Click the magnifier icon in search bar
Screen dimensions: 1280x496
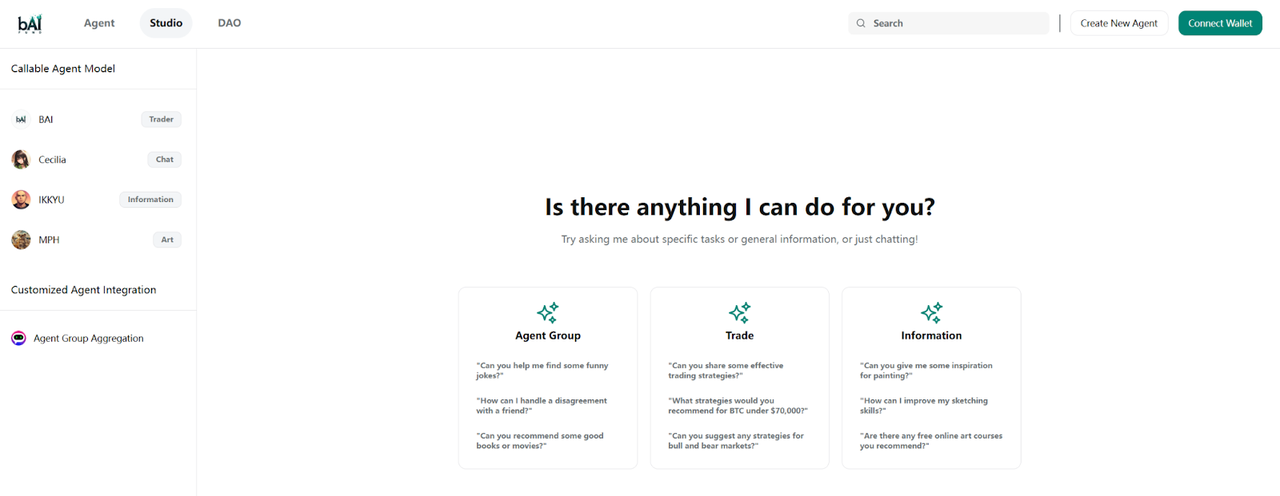click(x=861, y=23)
